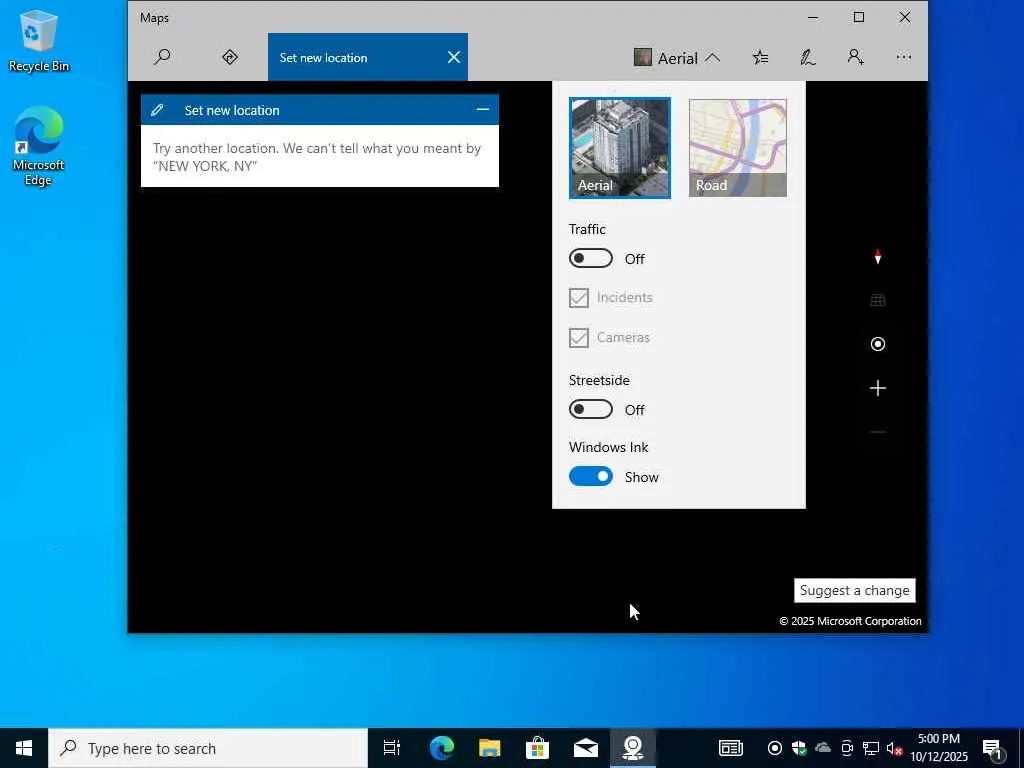
Task: Click the Suggest a change button
Action: tap(854, 590)
